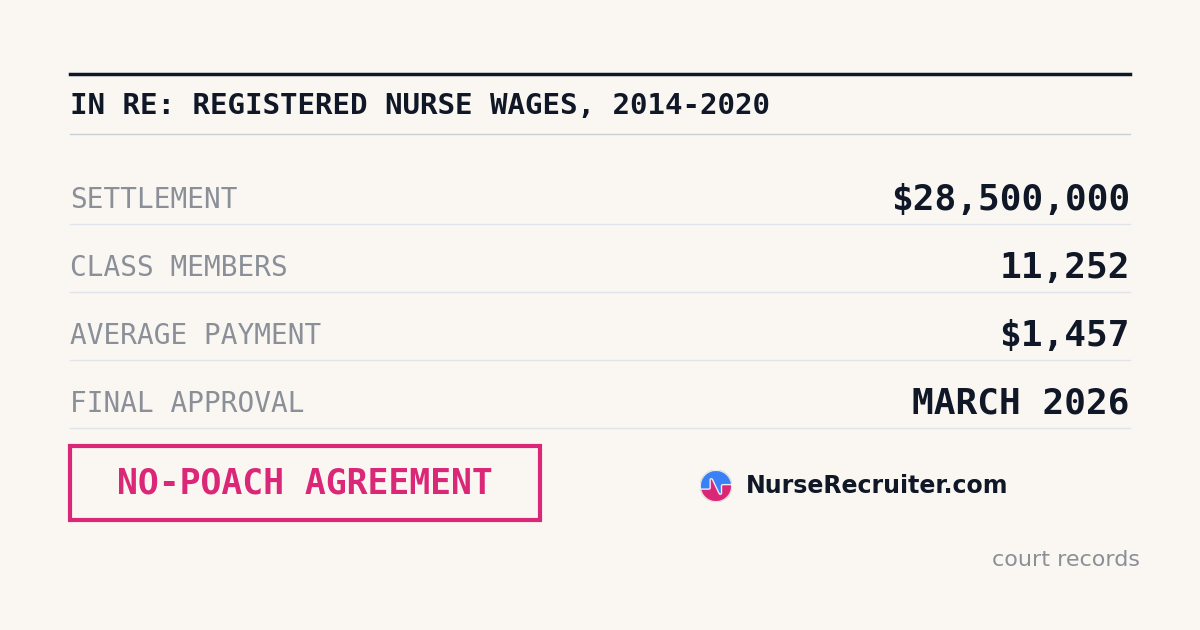1200x630 pixels.
Task: Click the divider line under FINAL APPROVAL row
Action: tap(600, 428)
